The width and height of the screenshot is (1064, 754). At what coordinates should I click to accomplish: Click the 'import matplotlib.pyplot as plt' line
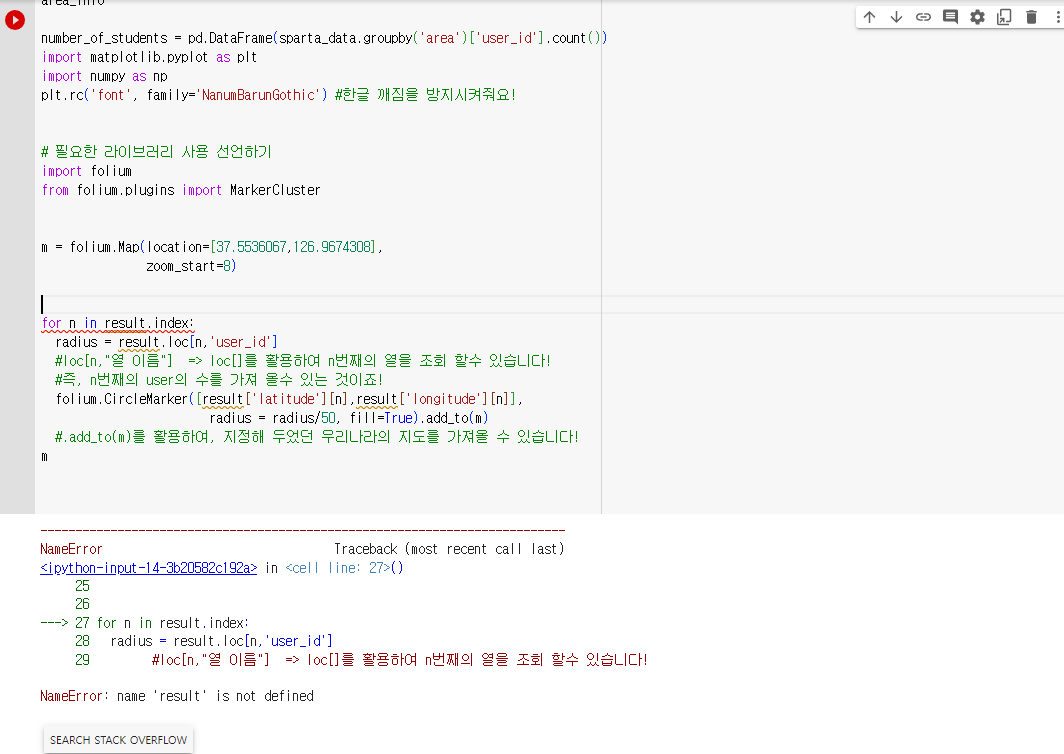coord(149,57)
